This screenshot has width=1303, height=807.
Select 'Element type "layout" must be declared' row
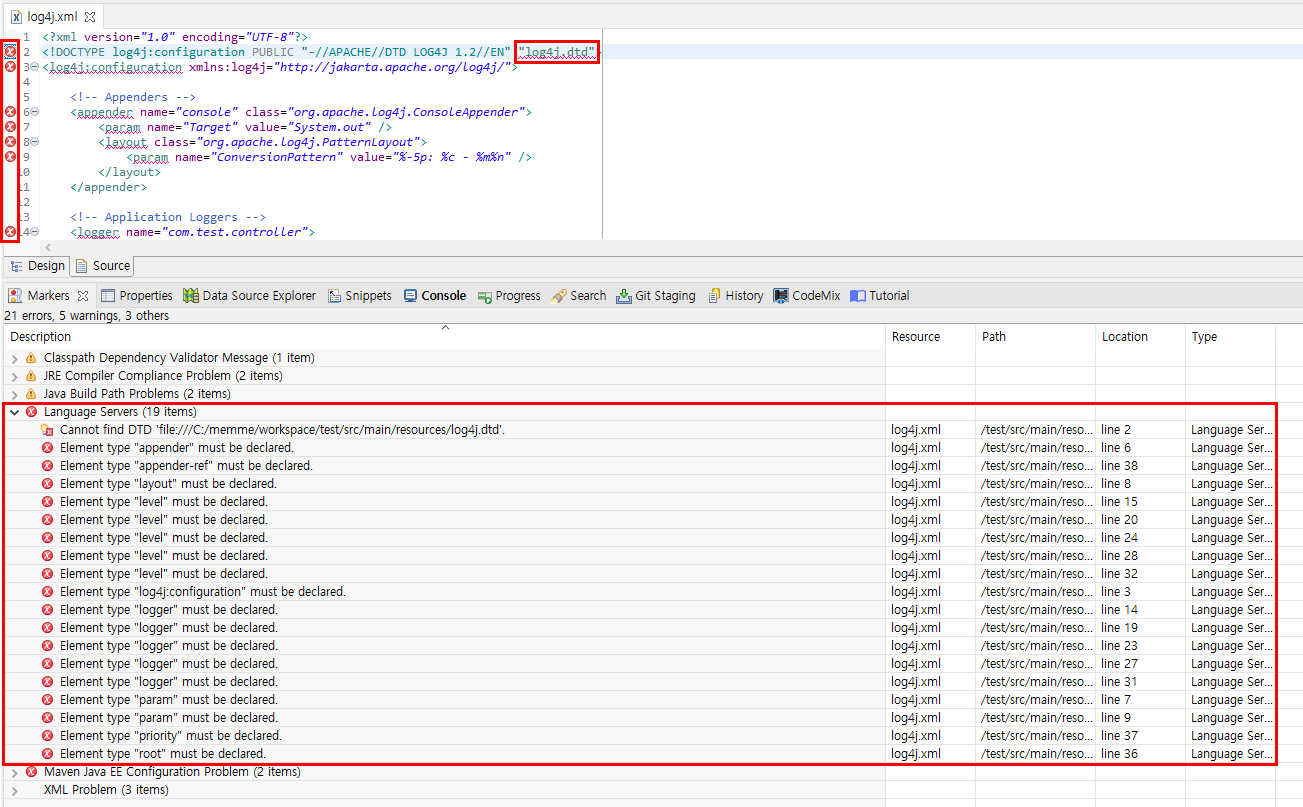click(x=640, y=484)
